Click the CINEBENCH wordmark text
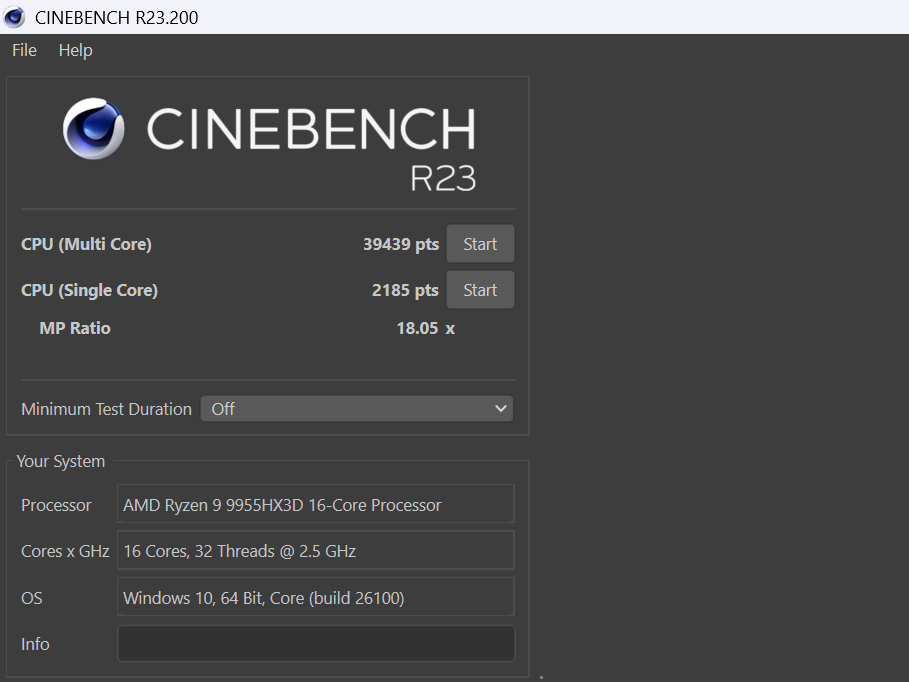The height and width of the screenshot is (682, 909). [311, 129]
